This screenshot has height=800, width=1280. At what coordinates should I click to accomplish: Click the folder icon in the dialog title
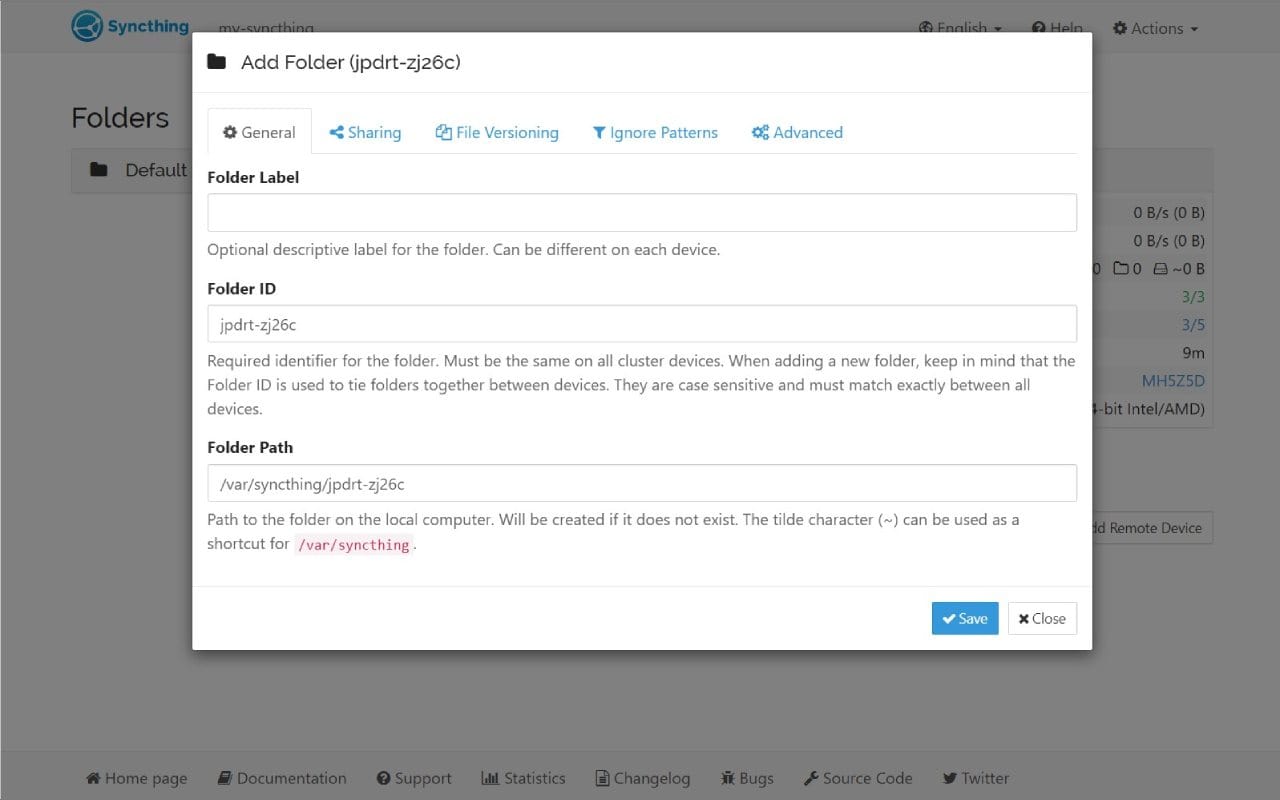click(218, 61)
